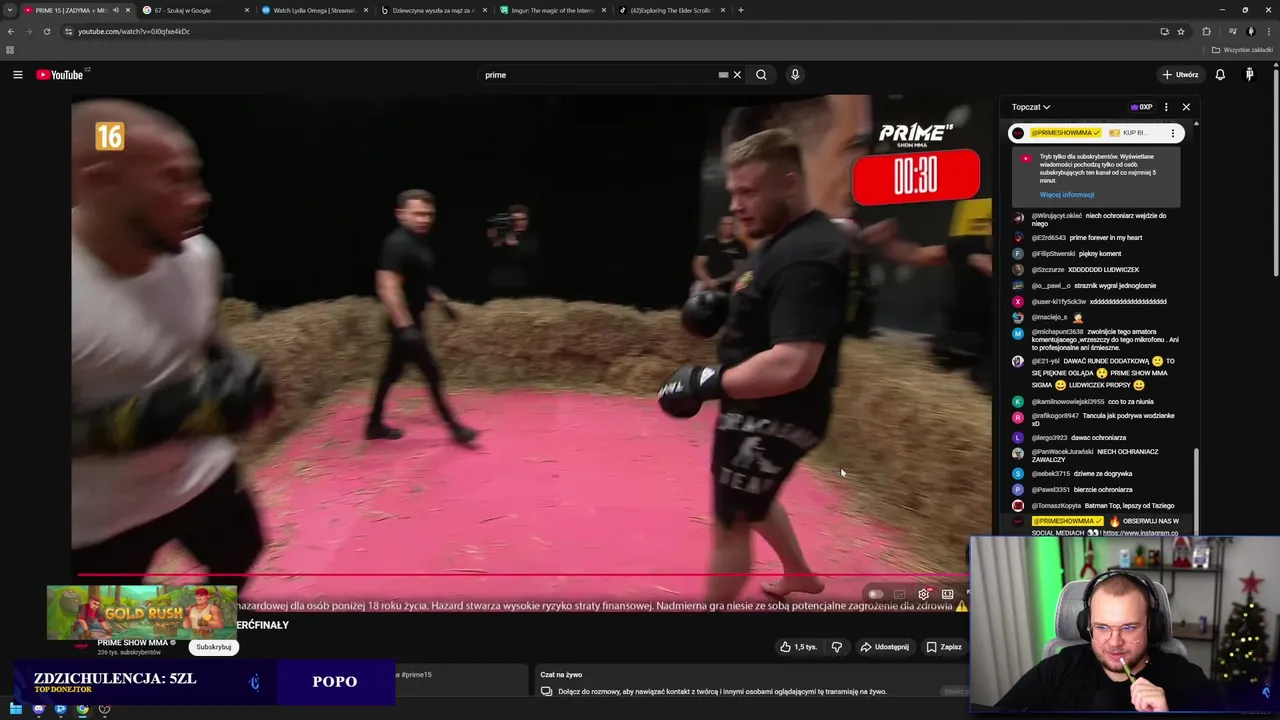This screenshot has height=720, width=1280.
Task: Reload the current page
Action: click(46, 31)
